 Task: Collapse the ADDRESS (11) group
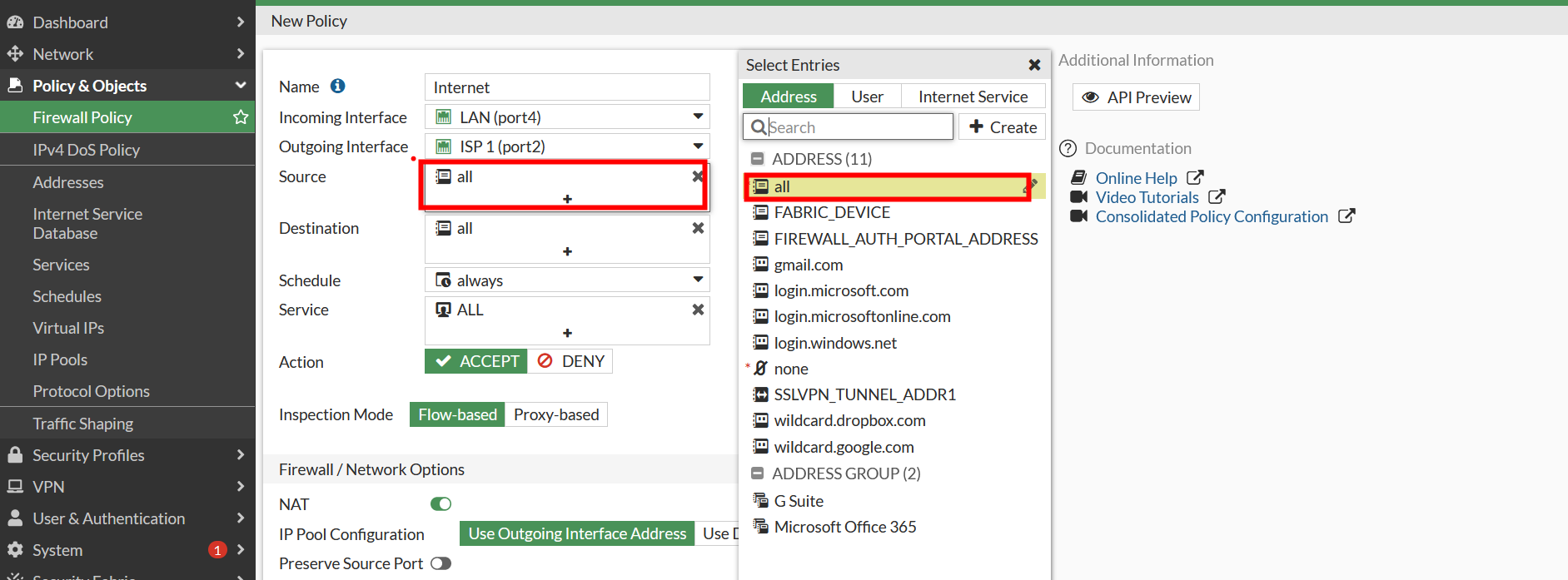pyautogui.click(x=757, y=159)
